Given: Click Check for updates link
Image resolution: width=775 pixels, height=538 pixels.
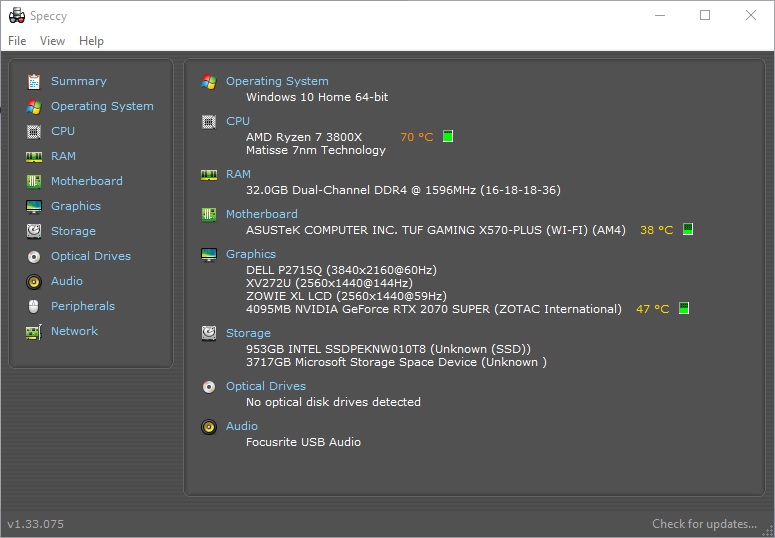Looking at the screenshot, I should pos(704,524).
